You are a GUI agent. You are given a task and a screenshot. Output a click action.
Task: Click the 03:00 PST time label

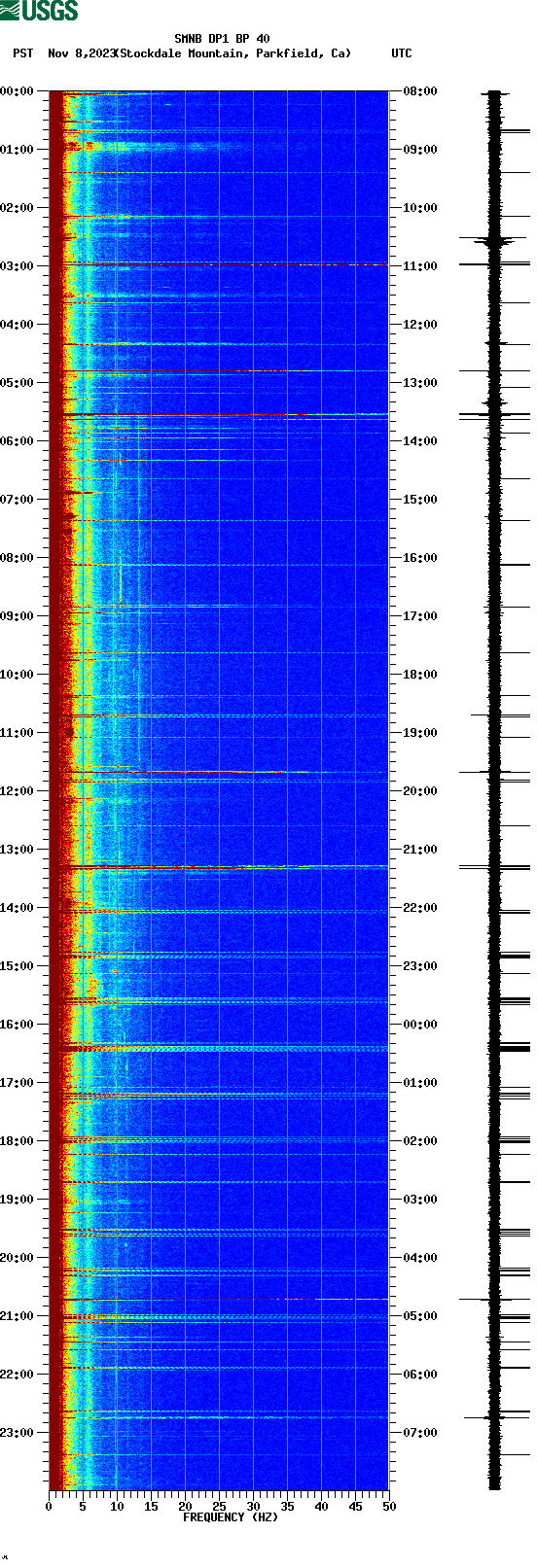click(18, 266)
